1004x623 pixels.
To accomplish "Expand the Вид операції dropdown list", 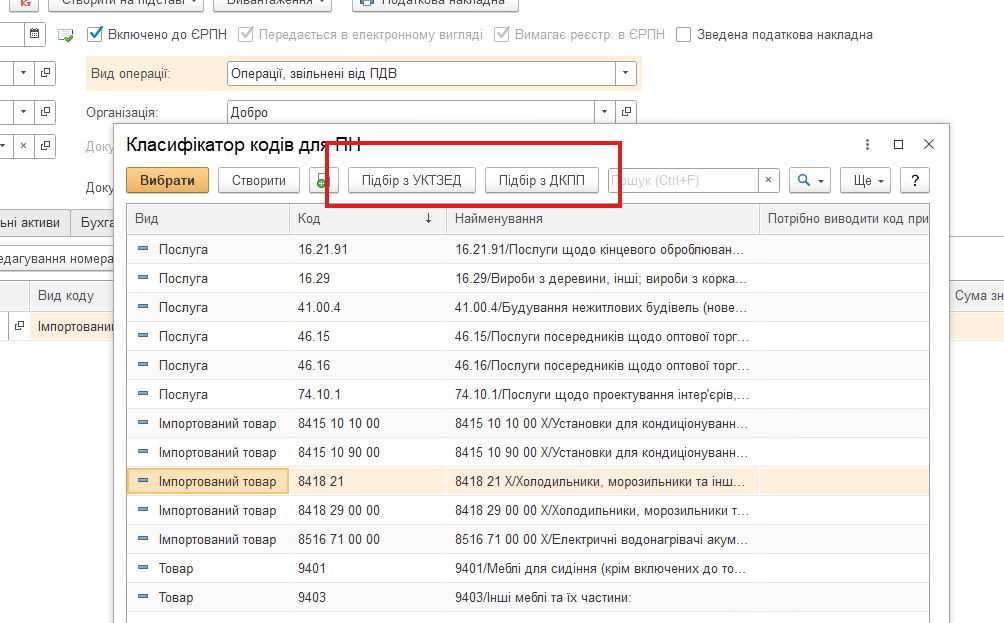I will pyautogui.click(x=626, y=73).
